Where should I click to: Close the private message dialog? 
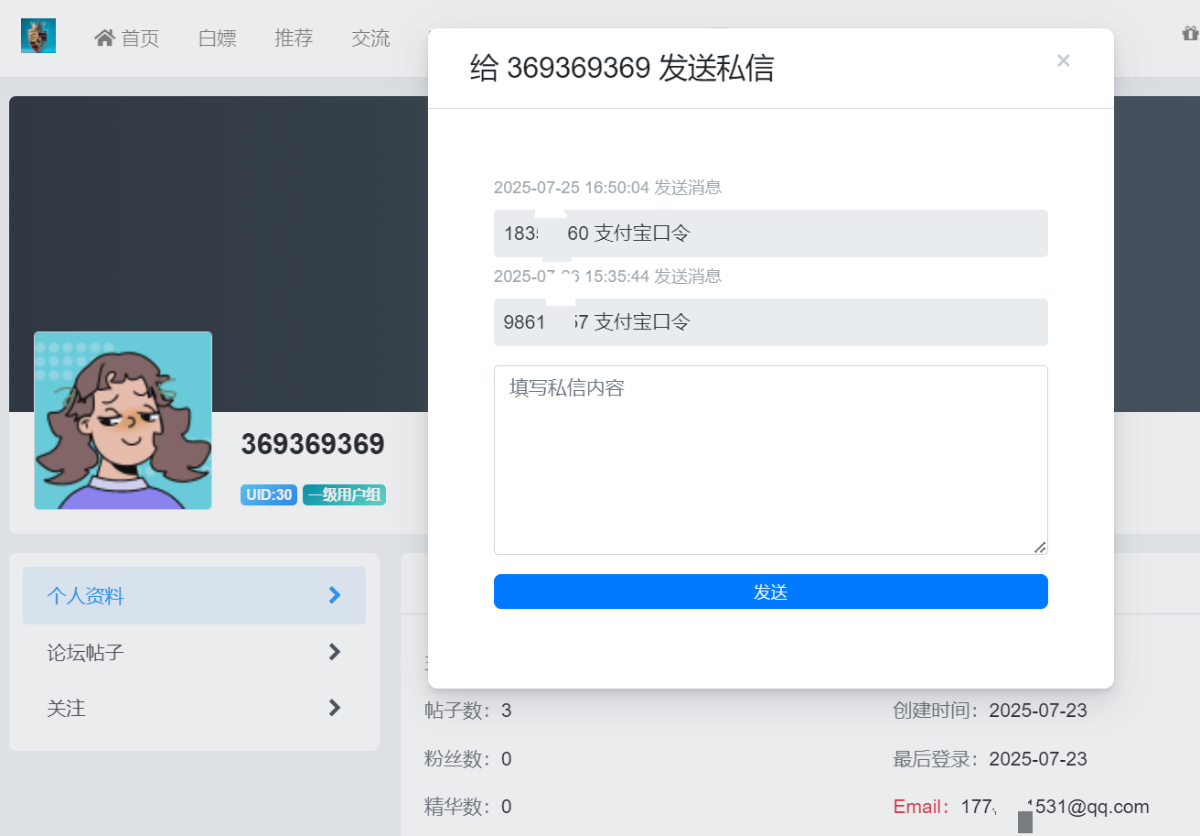pyautogui.click(x=1063, y=61)
